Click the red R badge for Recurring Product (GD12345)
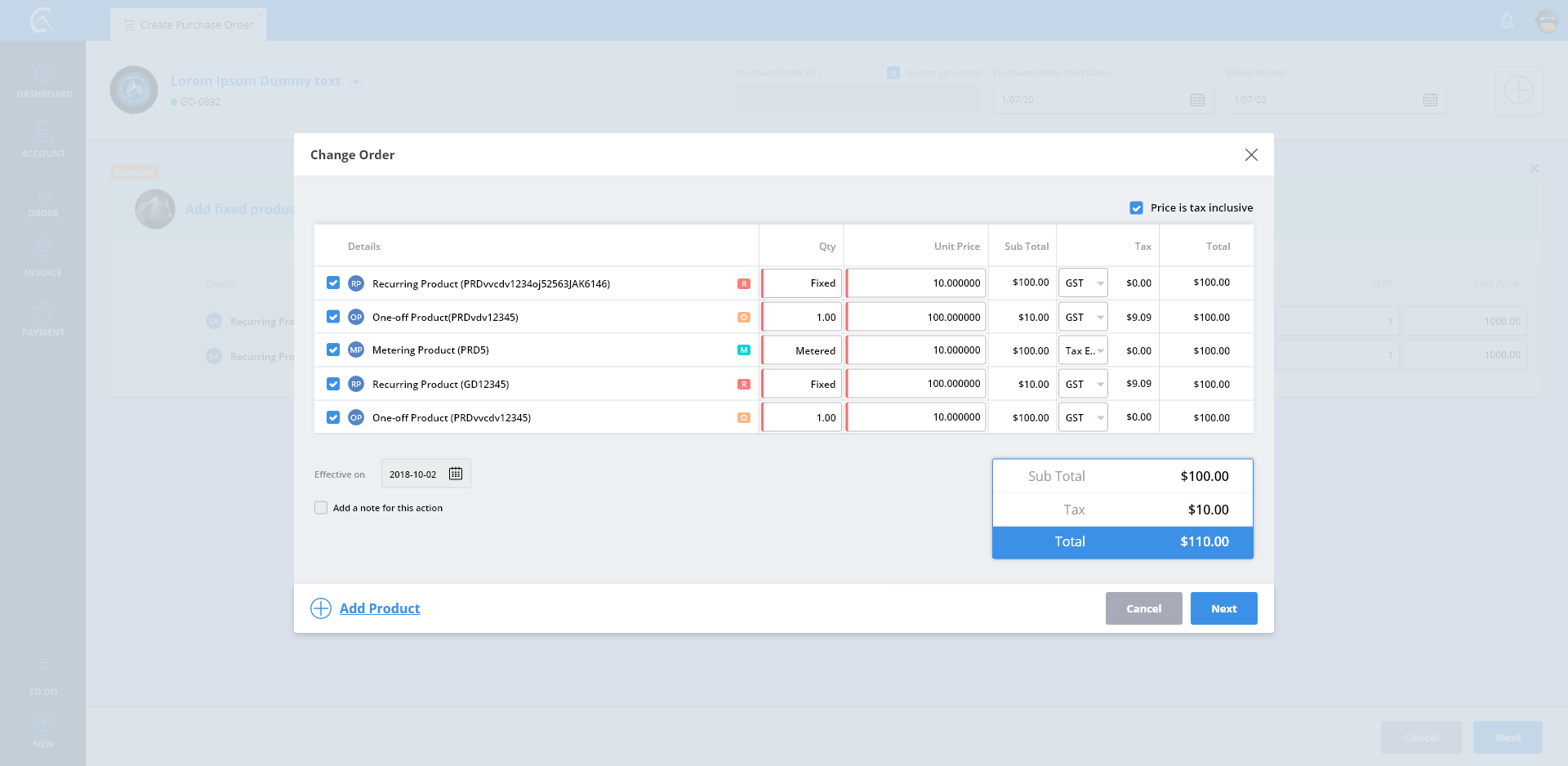 click(x=744, y=384)
